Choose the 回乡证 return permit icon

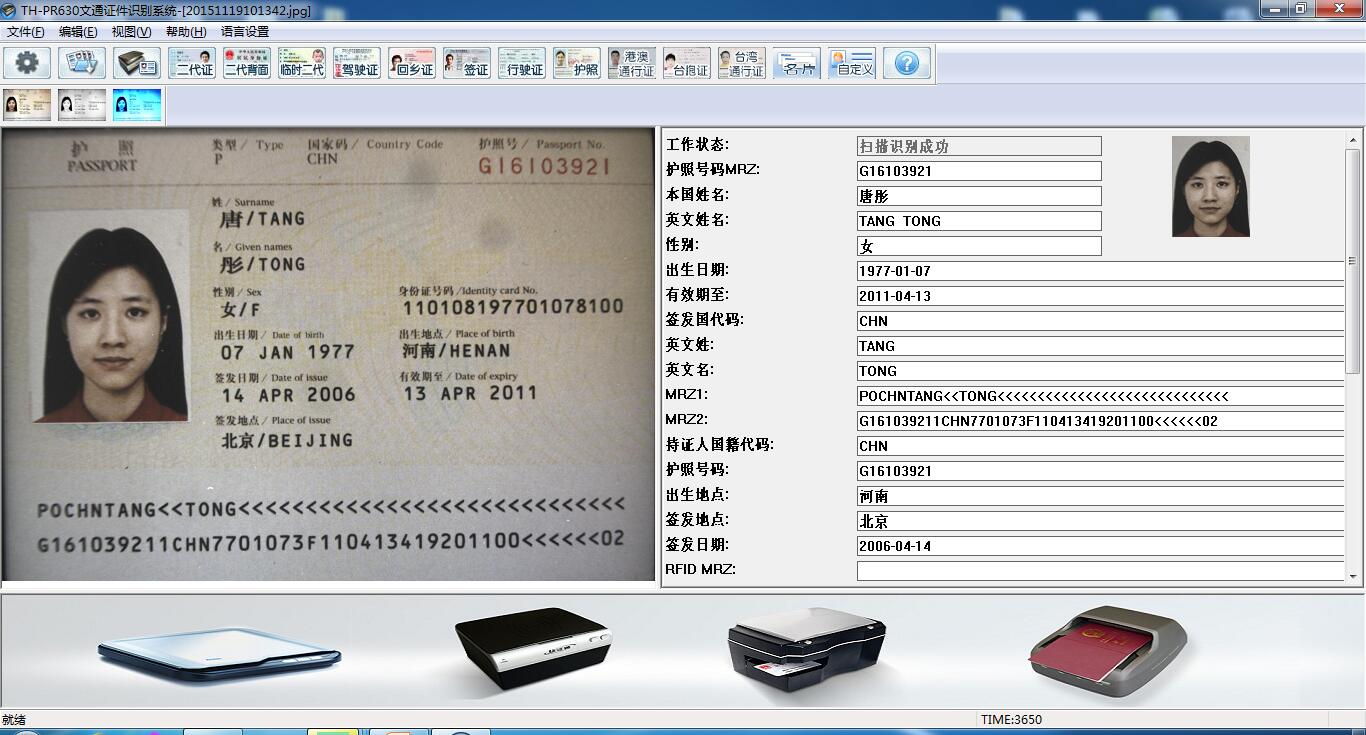[x=411, y=62]
